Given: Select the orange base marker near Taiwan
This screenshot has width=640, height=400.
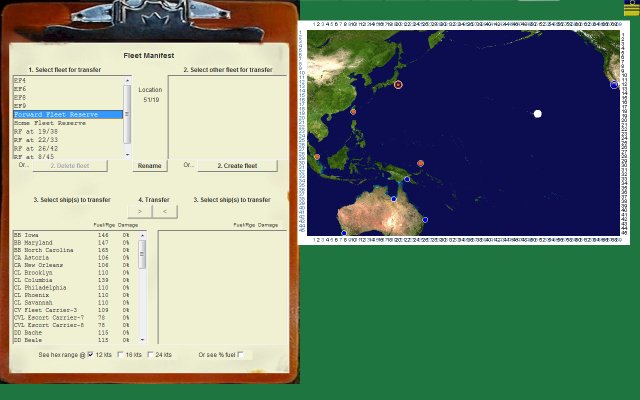Looking at the screenshot, I should coord(353,112).
